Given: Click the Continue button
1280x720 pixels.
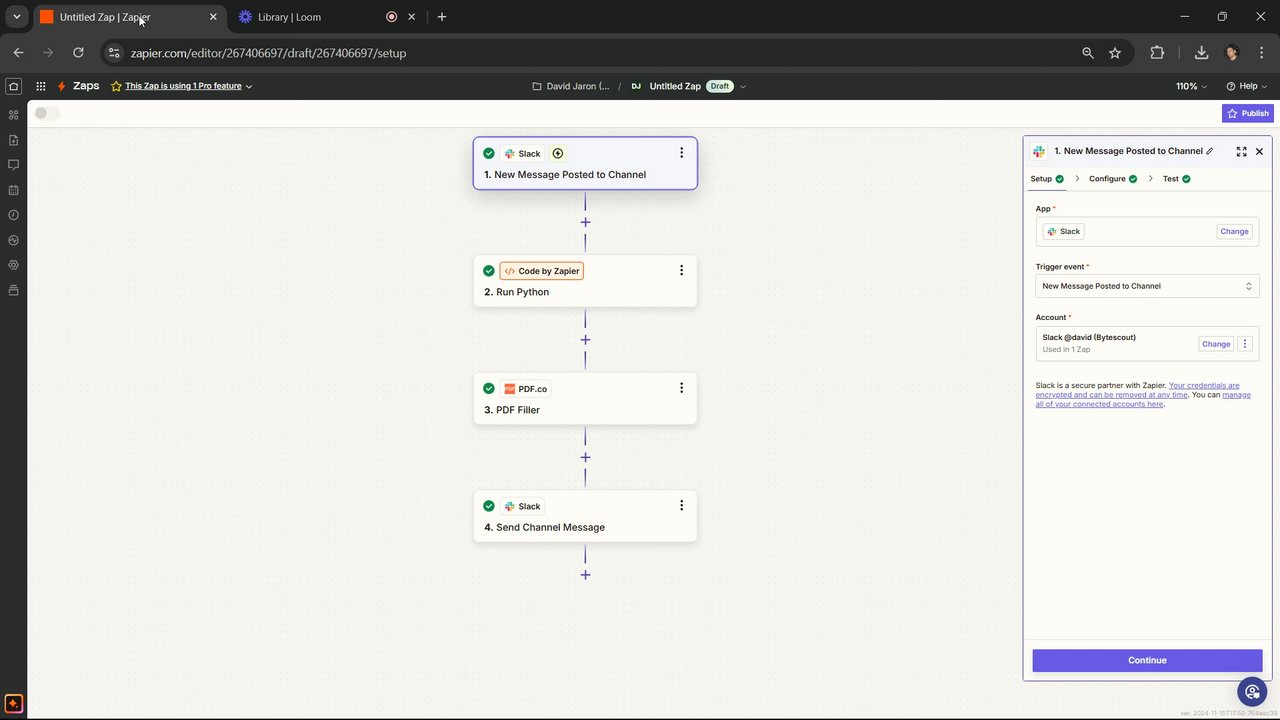Looking at the screenshot, I should [1147, 660].
